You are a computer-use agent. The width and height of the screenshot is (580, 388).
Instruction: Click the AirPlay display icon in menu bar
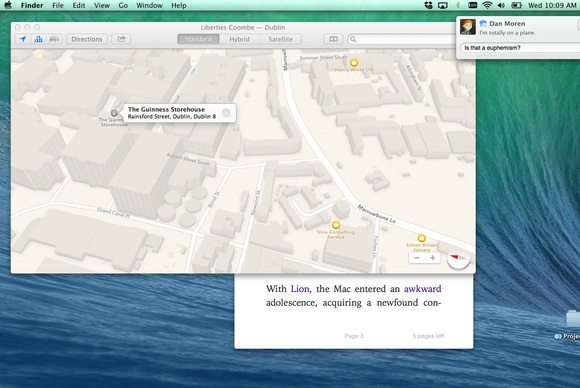pos(443,5)
